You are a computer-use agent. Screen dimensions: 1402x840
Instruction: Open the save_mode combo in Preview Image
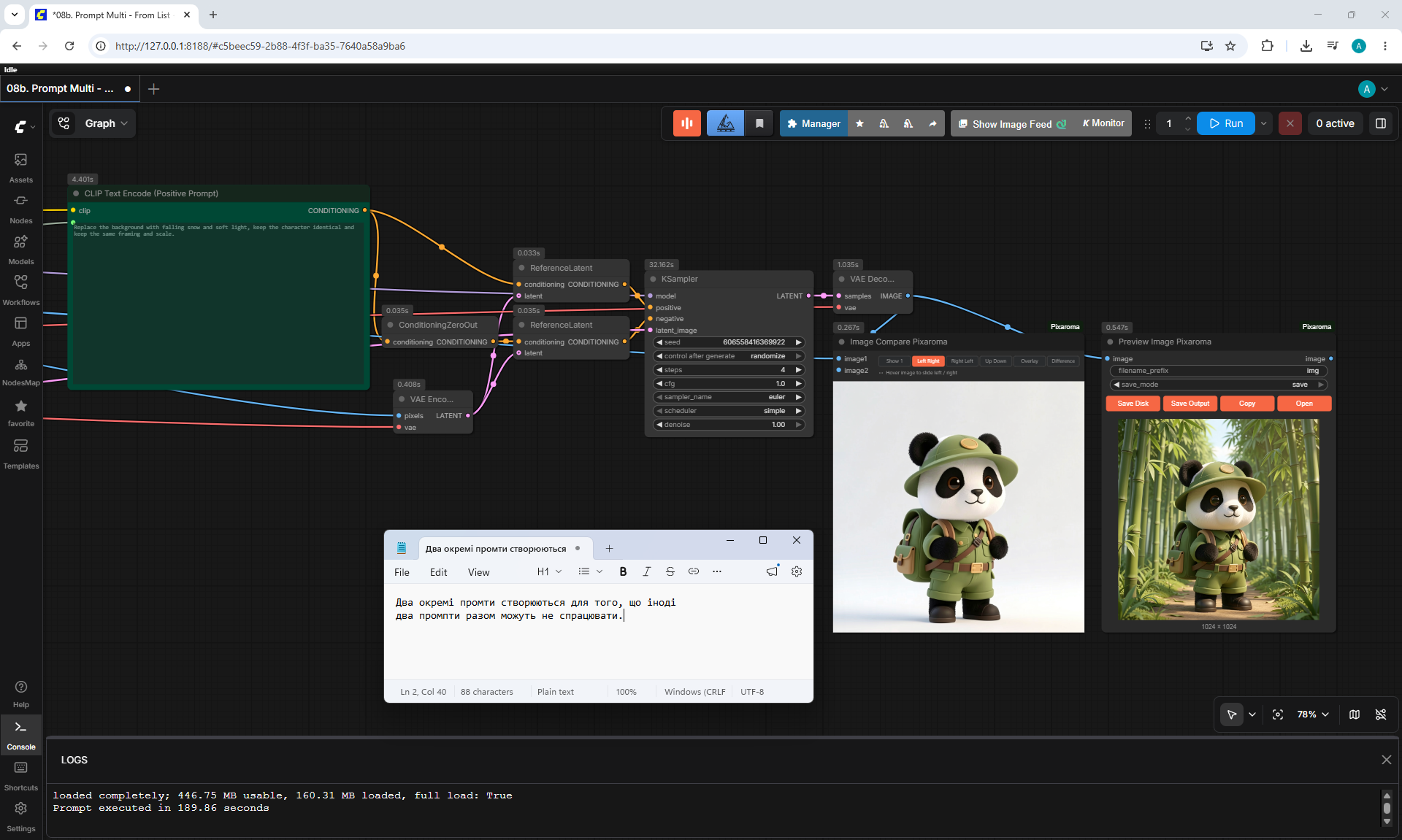[1218, 385]
